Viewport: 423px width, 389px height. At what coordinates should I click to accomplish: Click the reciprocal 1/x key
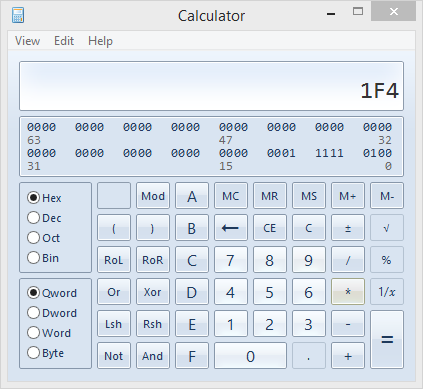coord(387,292)
